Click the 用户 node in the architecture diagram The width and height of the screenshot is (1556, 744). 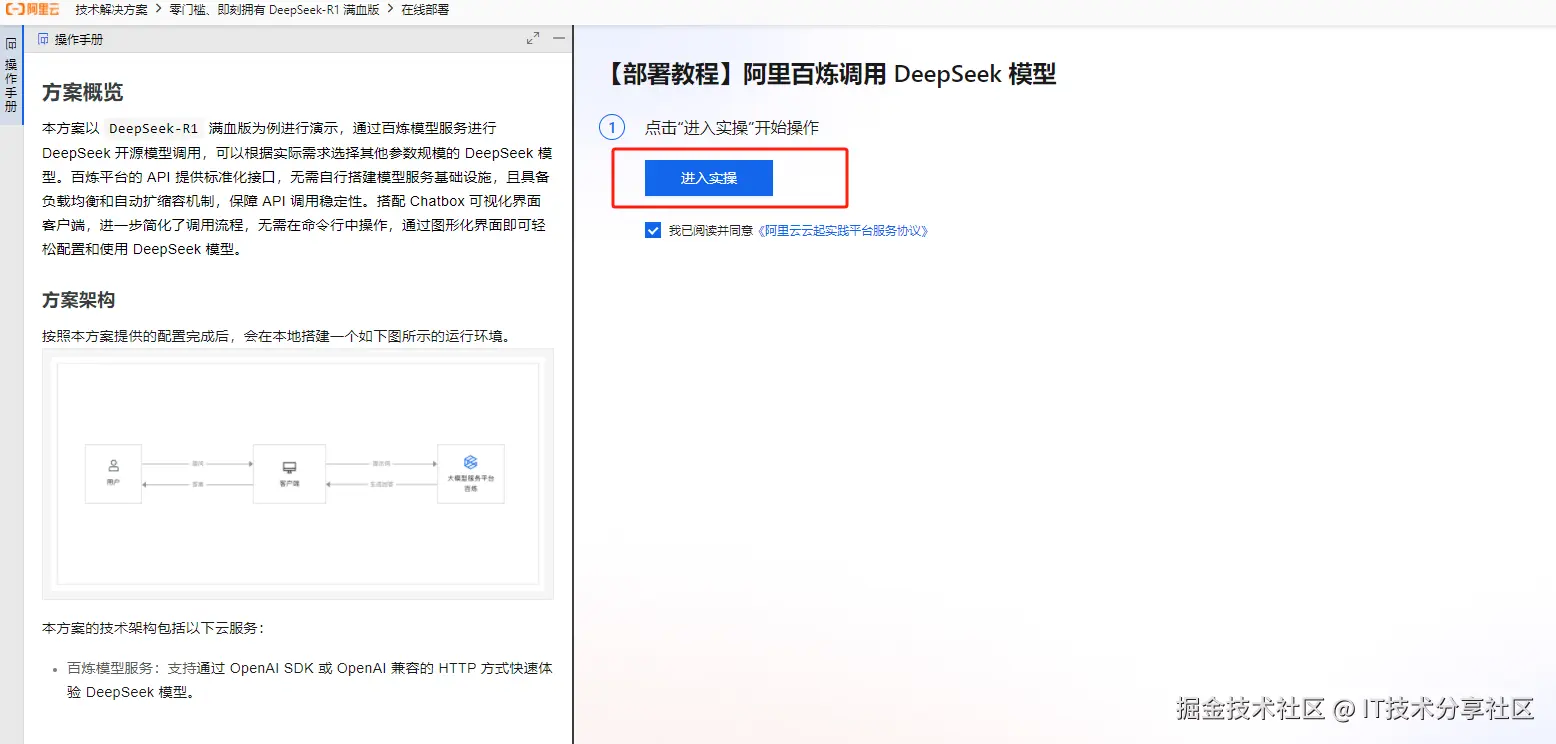click(x=113, y=473)
